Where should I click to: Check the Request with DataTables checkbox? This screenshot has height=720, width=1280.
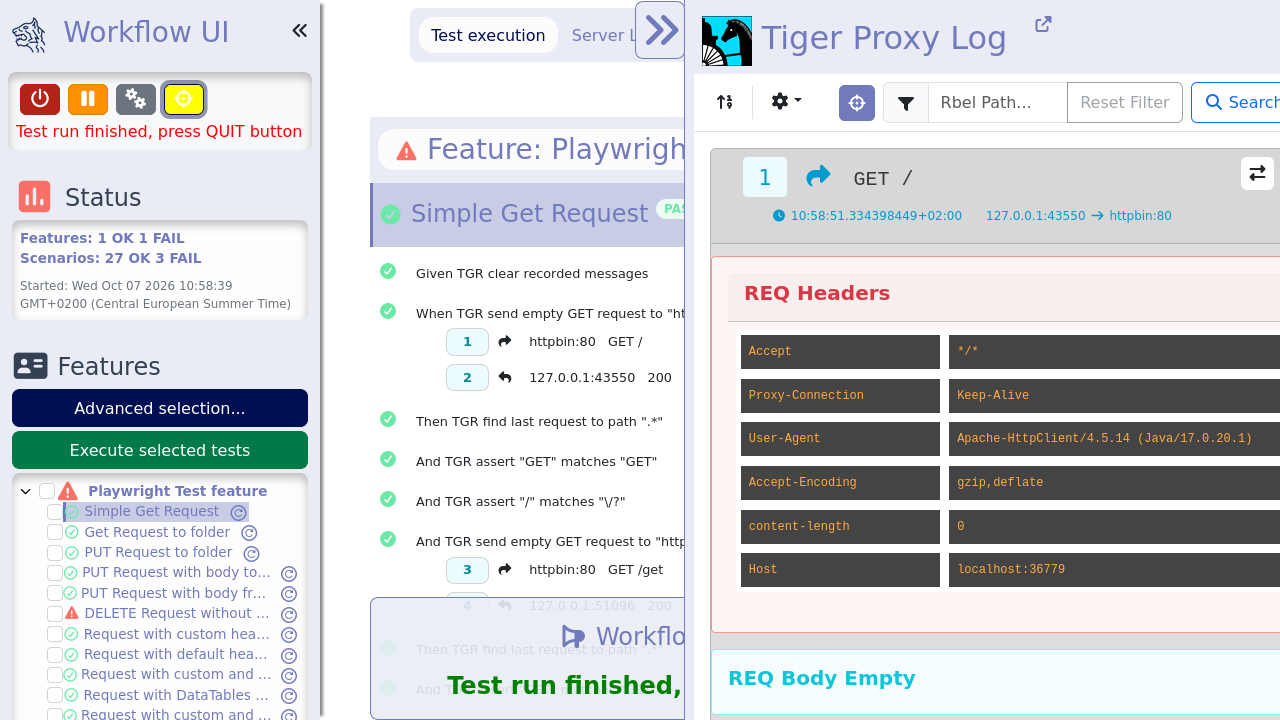point(55,695)
